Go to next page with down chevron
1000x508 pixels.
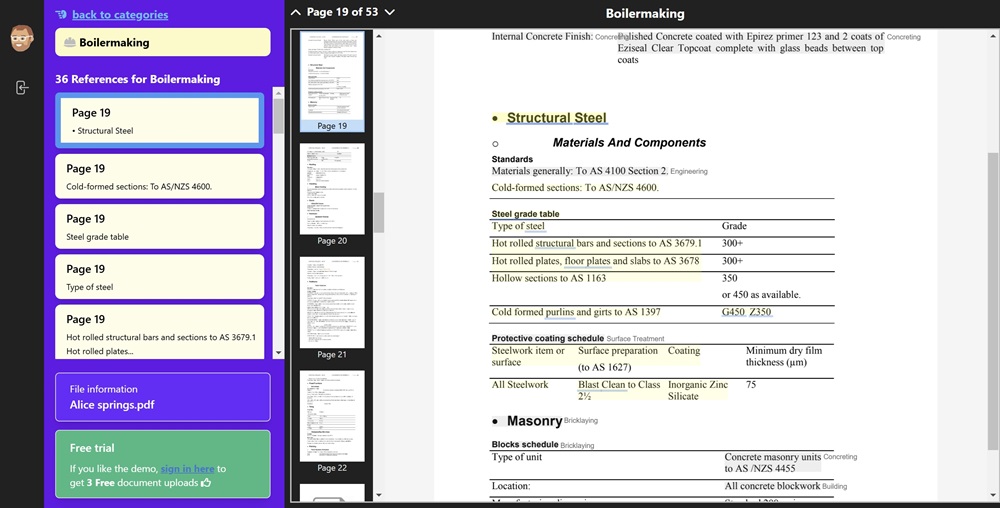pos(389,13)
